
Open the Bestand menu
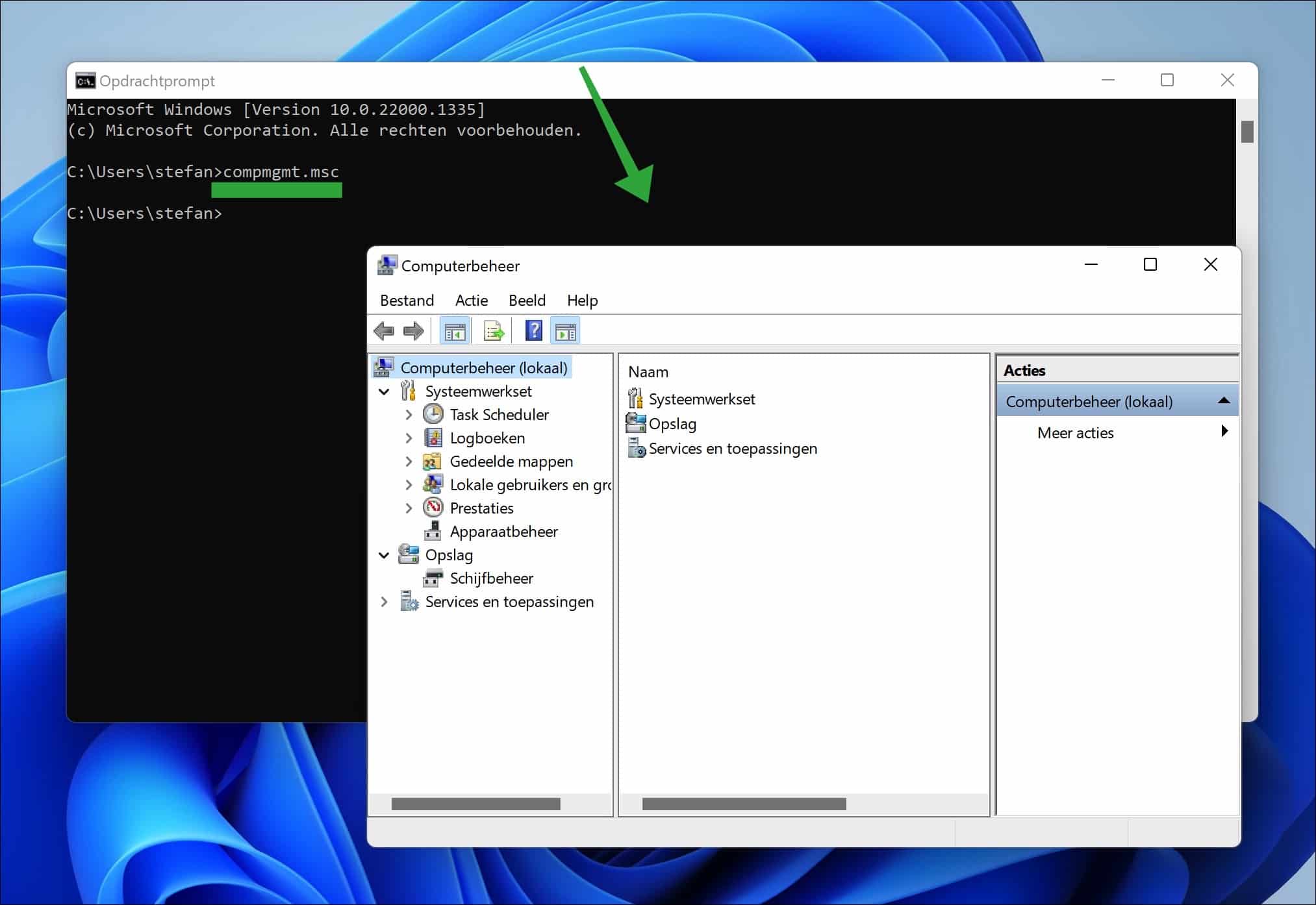pyautogui.click(x=407, y=301)
